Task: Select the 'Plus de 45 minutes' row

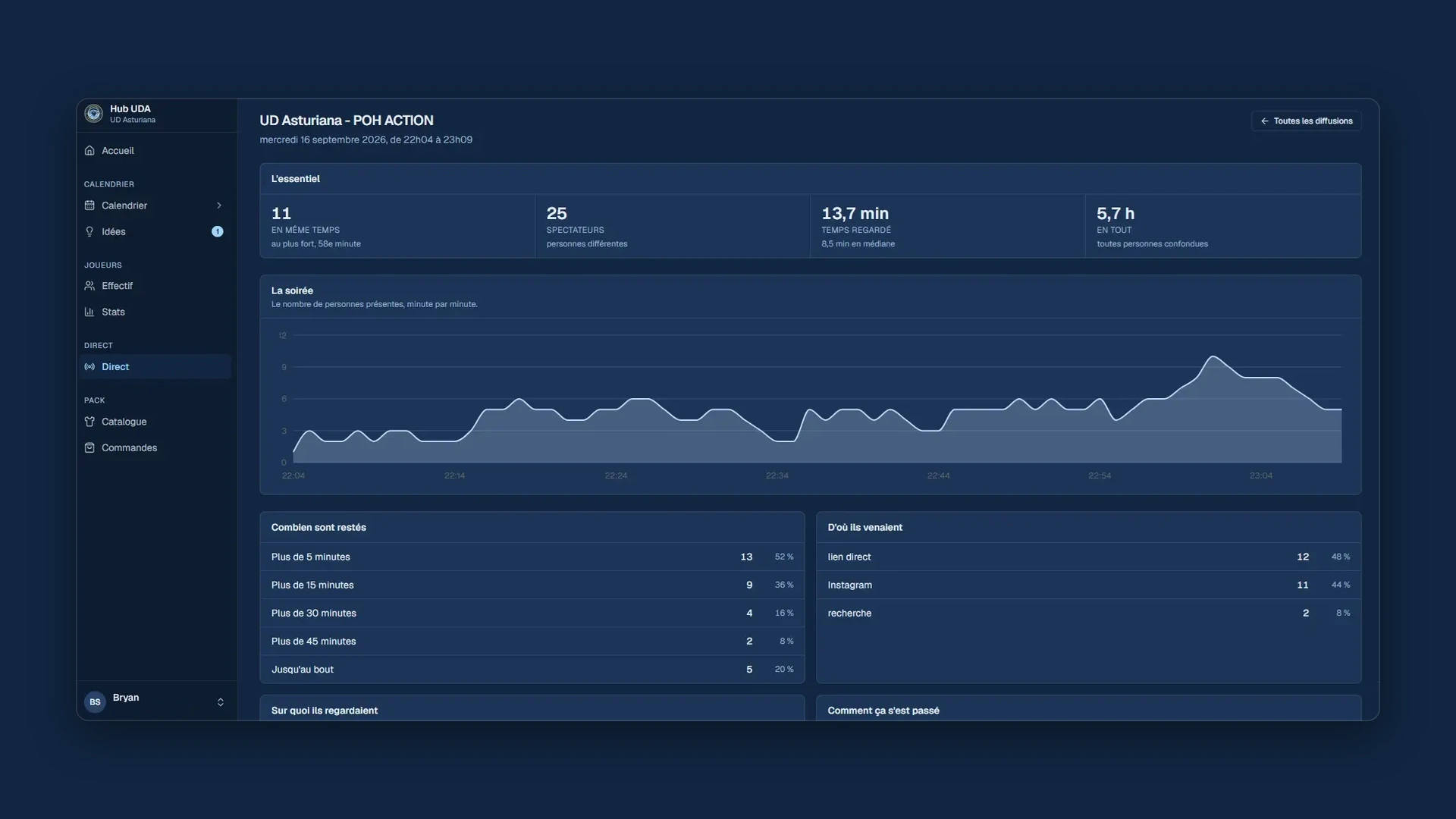Action: click(x=532, y=641)
